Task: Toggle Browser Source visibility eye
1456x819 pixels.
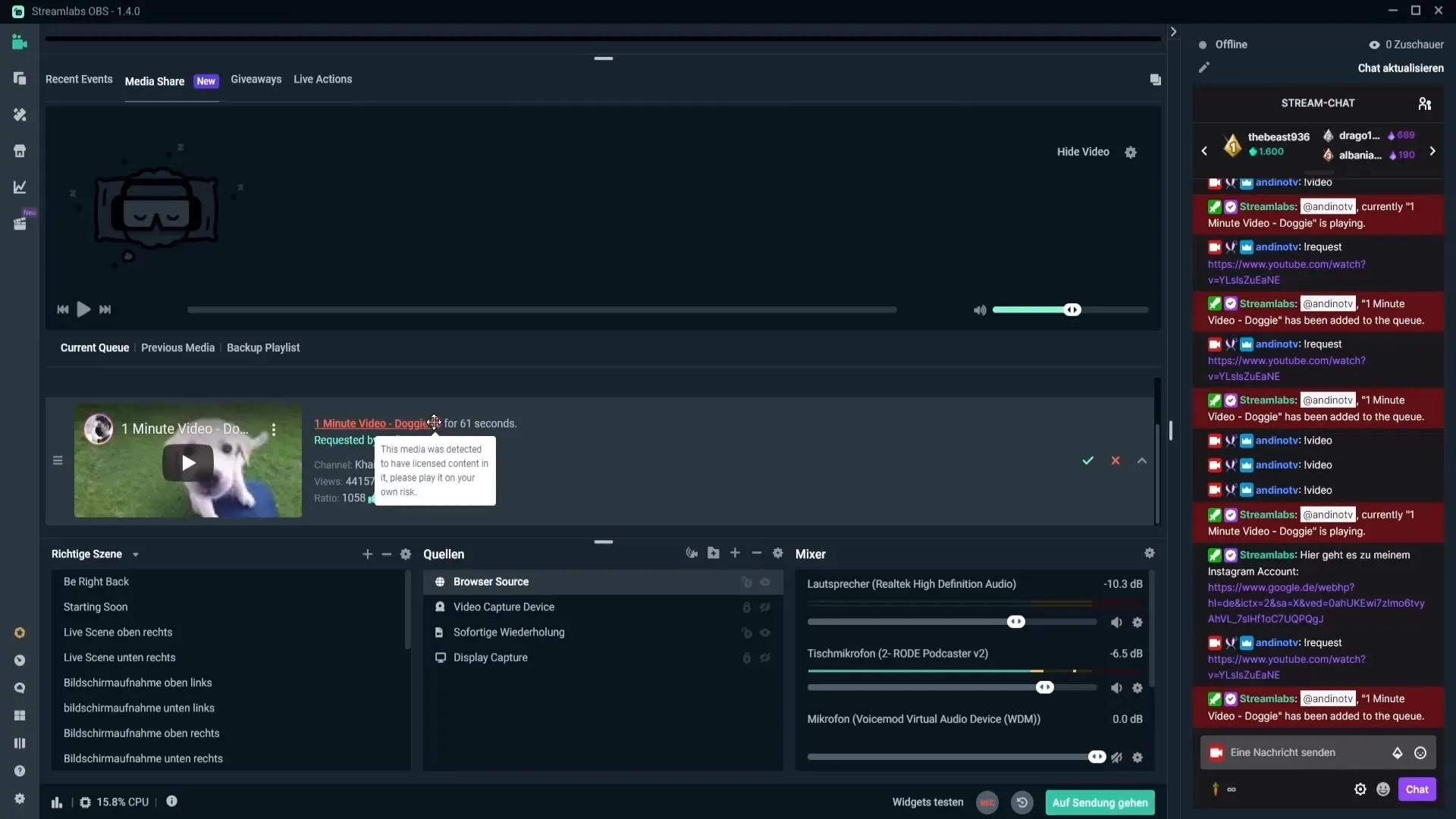Action: 765,582
